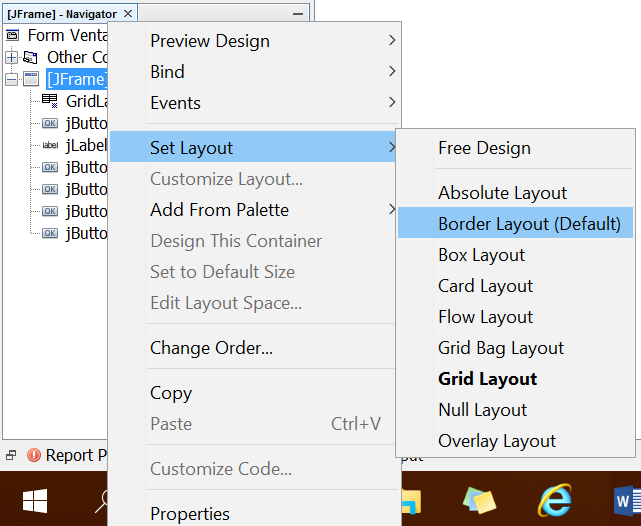The image size is (641, 526).
Task: Expand the Other Components tree node
Action: [x=11, y=57]
